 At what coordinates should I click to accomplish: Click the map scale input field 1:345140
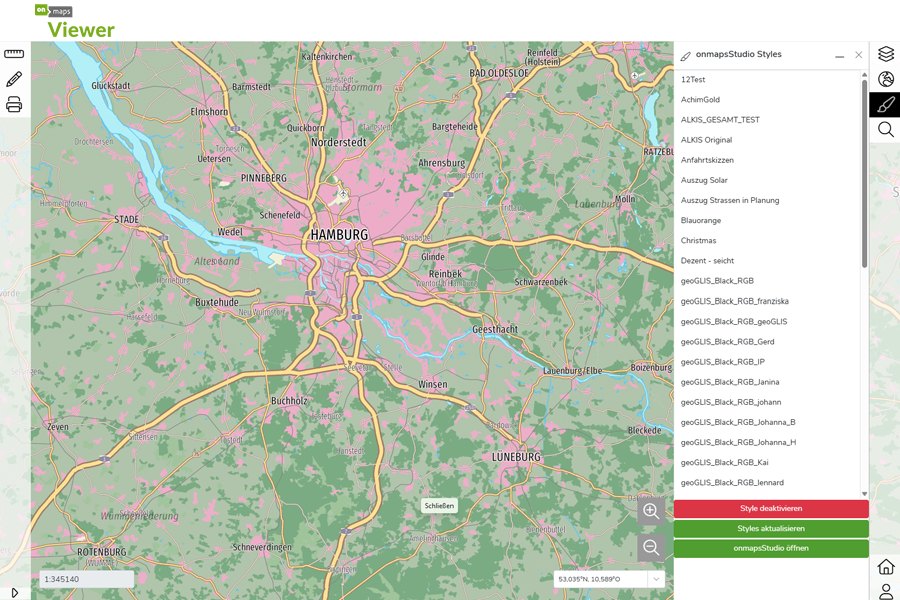(85, 578)
